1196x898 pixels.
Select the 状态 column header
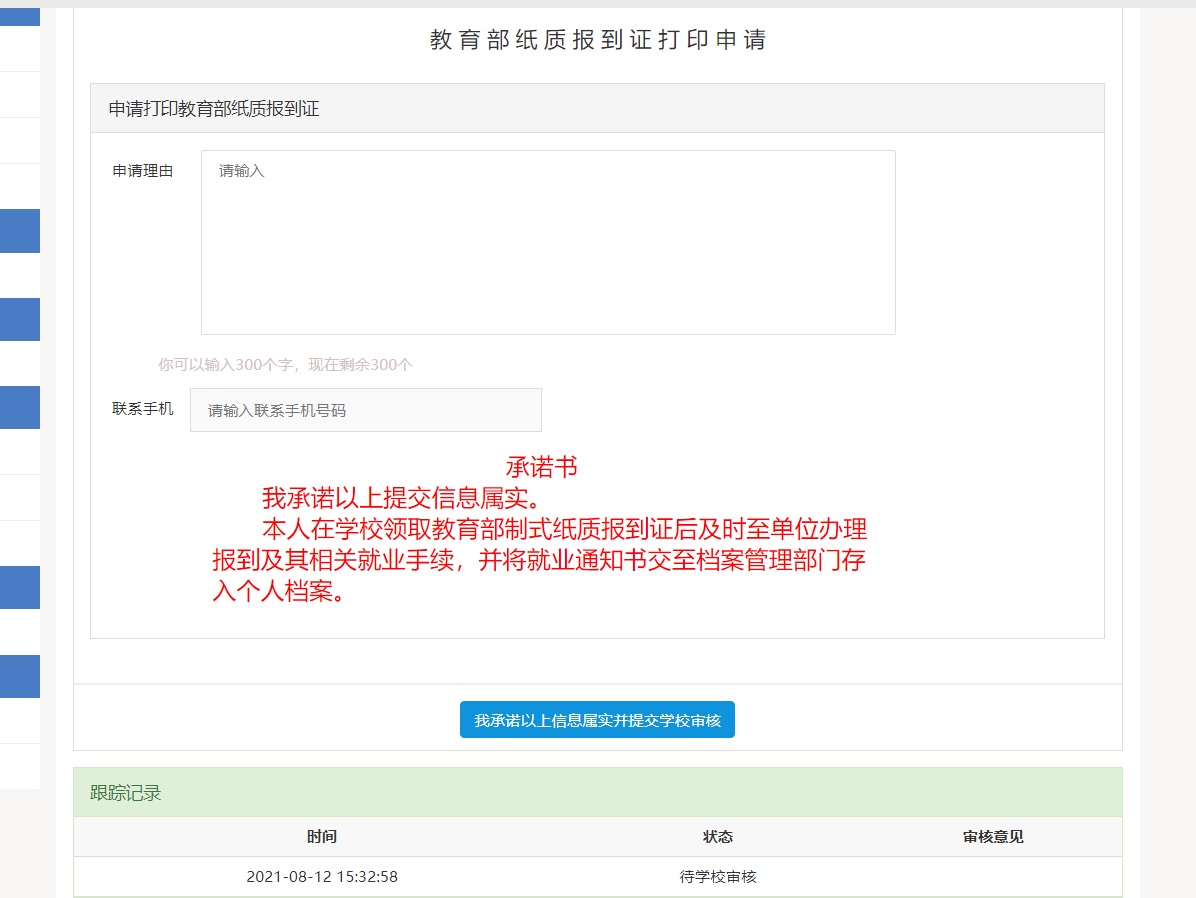coord(718,837)
